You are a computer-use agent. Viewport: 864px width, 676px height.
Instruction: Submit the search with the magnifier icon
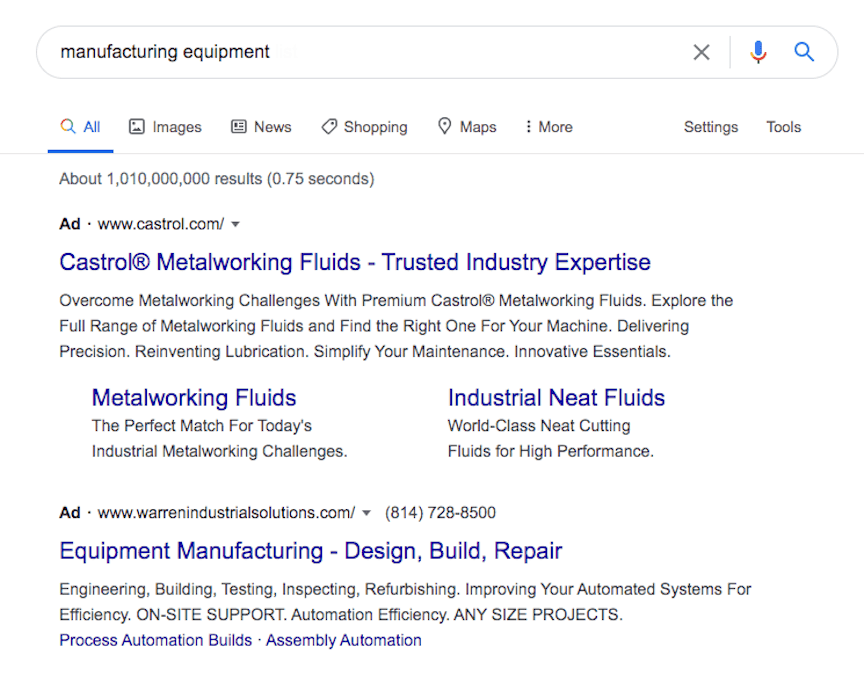coord(804,52)
